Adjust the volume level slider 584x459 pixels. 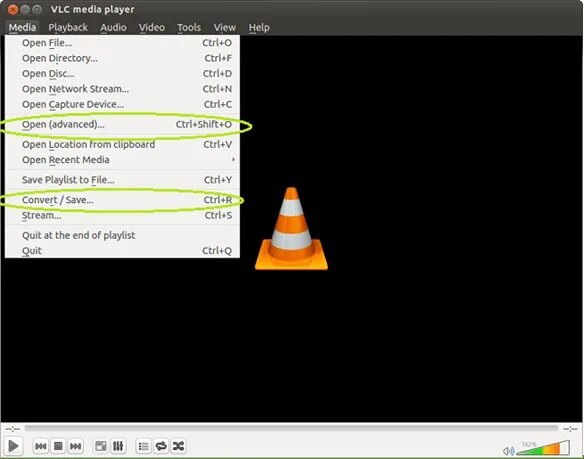543,448
